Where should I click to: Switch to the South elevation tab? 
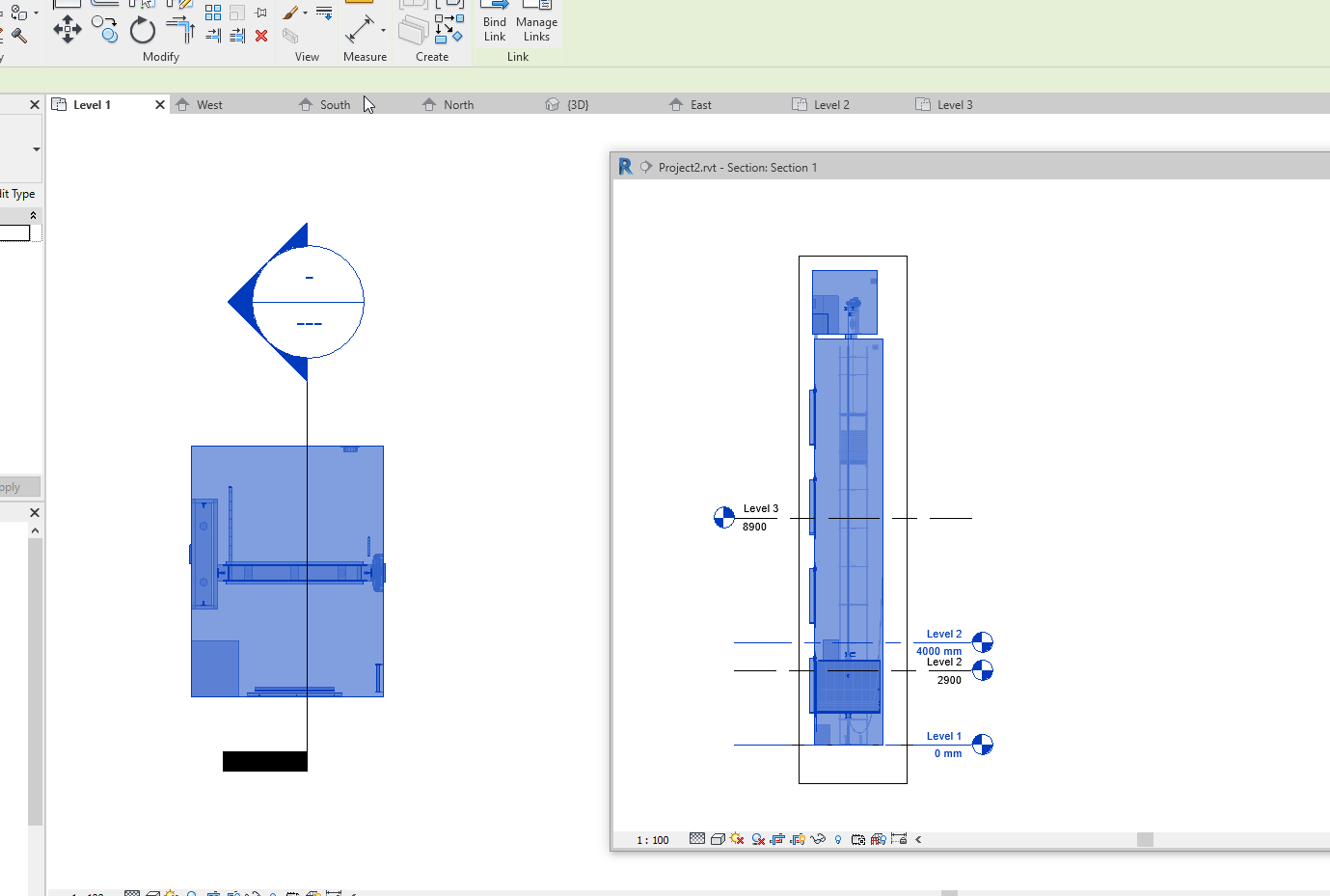coord(333,104)
